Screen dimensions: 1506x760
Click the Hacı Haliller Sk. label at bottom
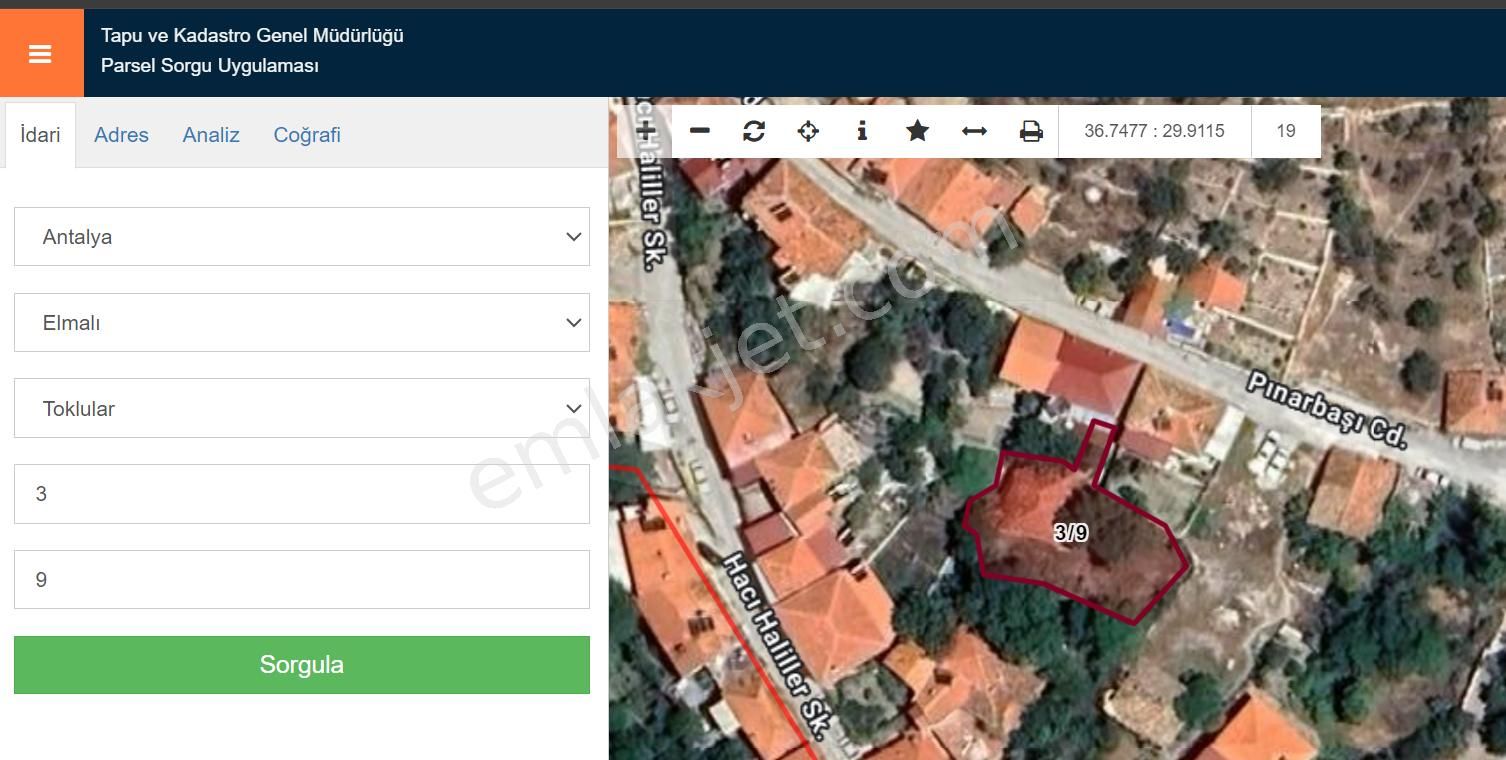click(775, 647)
